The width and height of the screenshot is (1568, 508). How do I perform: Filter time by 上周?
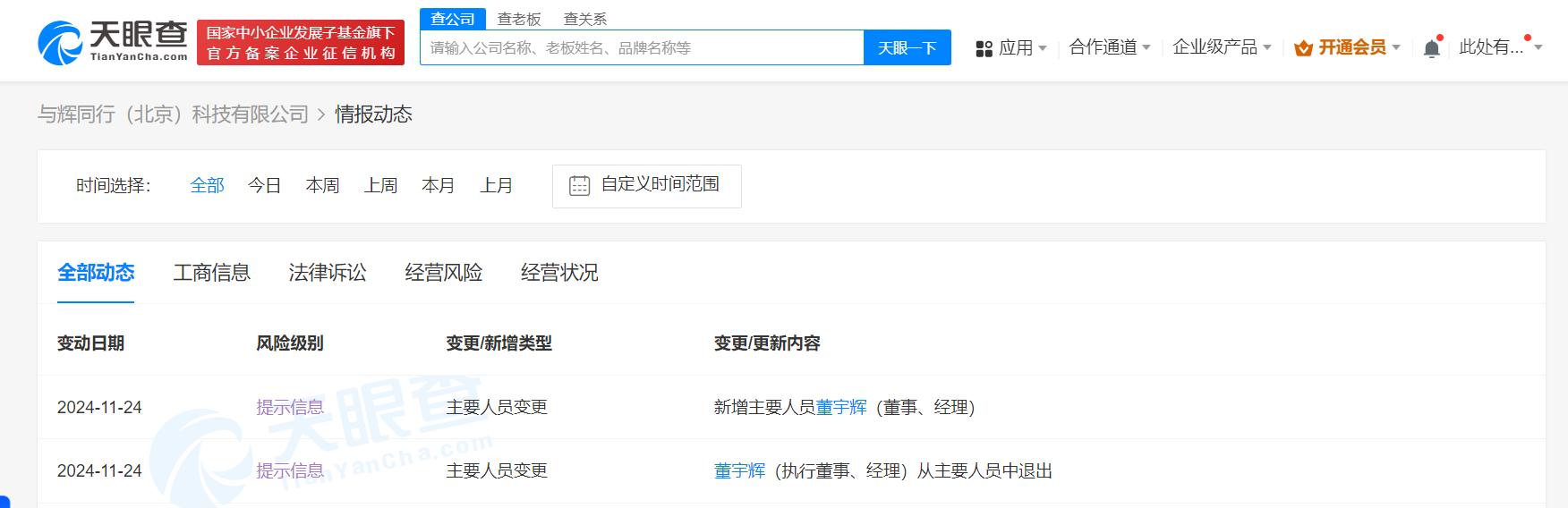tap(380, 185)
